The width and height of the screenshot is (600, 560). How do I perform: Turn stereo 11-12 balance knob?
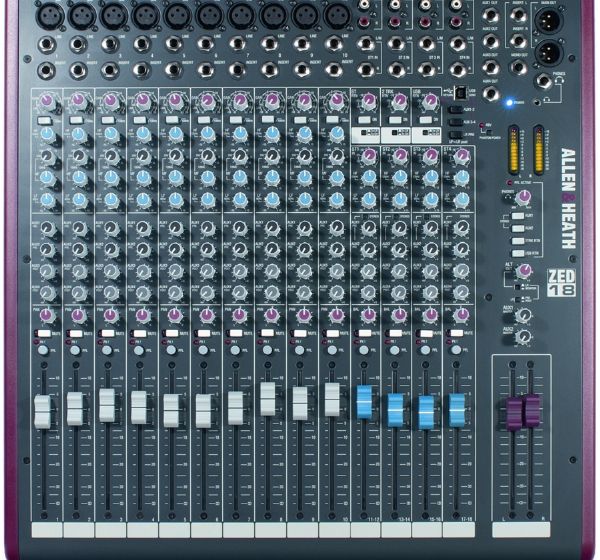(368, 315)
